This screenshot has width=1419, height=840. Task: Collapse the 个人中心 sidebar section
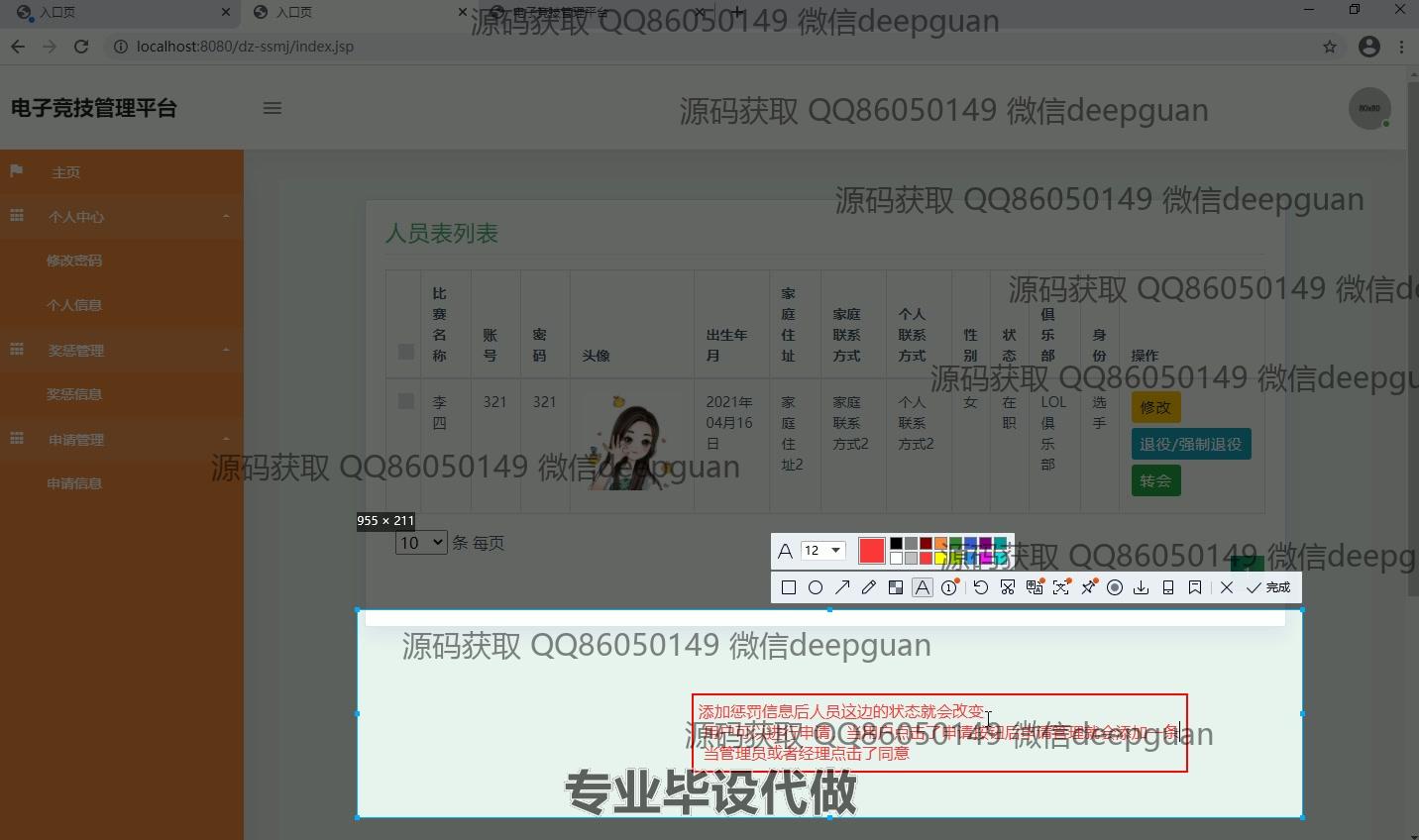point(122,216)
